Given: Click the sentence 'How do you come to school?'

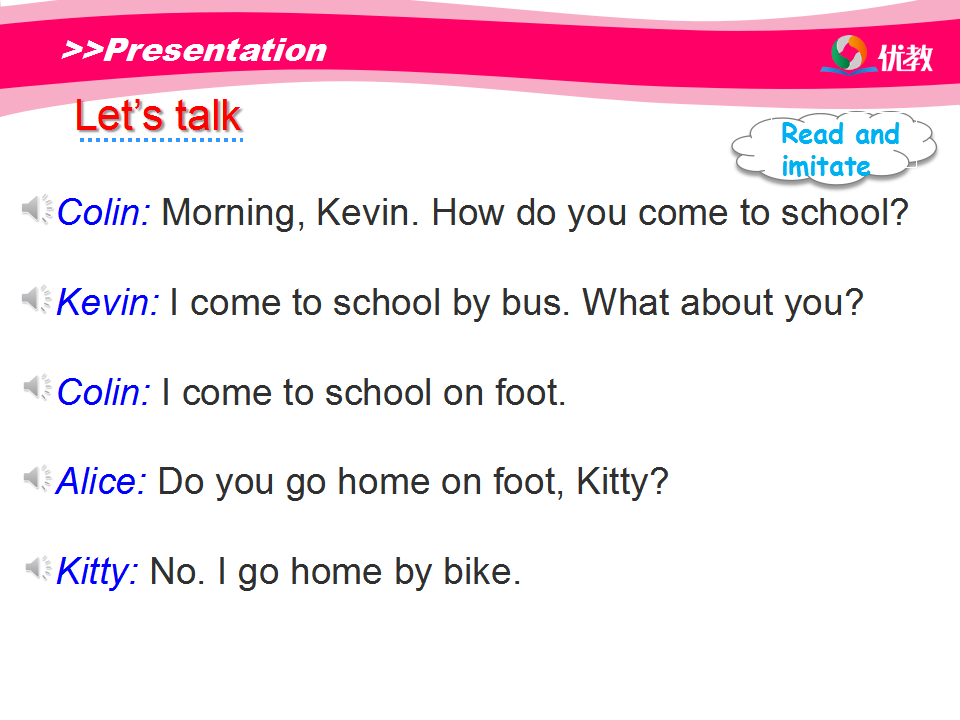Looking at the screenshot, I should pos(669,212).
